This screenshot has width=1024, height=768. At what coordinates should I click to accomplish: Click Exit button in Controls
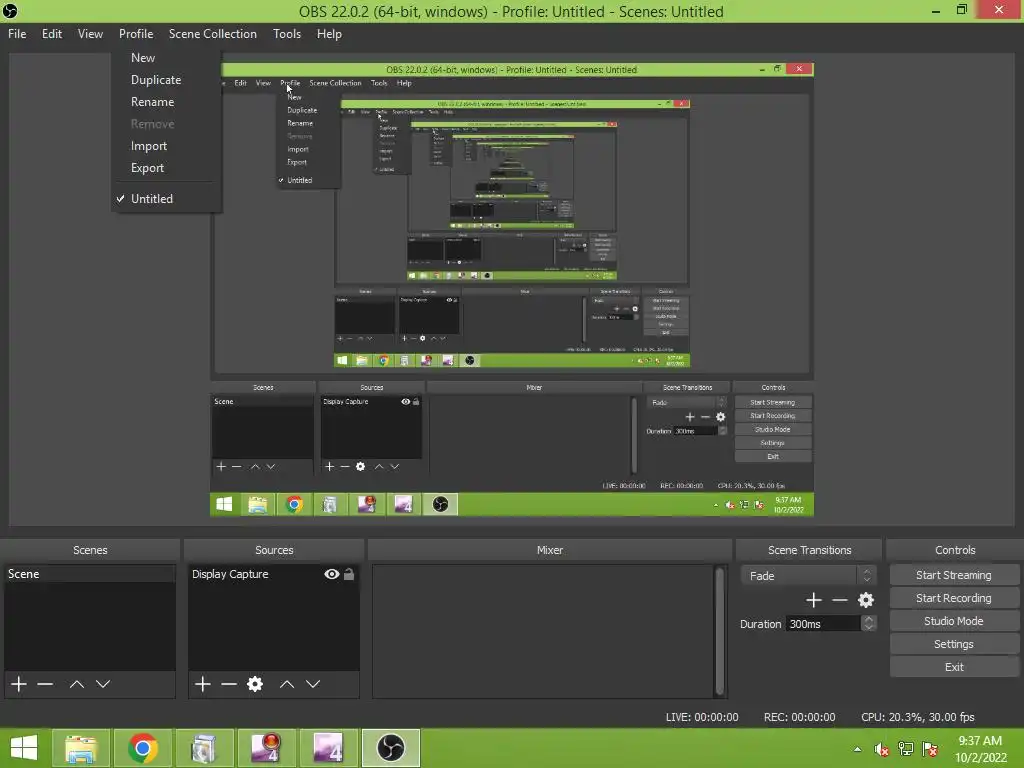953,667
